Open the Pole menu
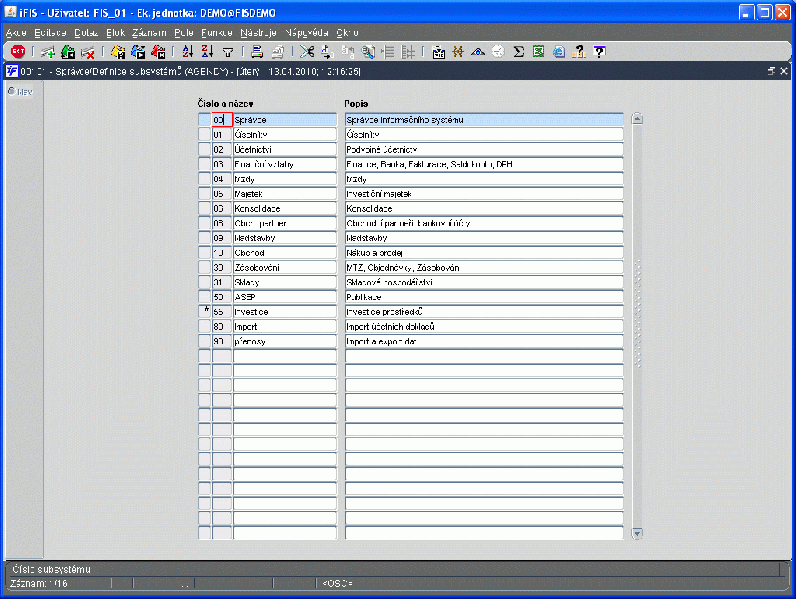Viewport: 796px width, 599px height. pos(184,32)
